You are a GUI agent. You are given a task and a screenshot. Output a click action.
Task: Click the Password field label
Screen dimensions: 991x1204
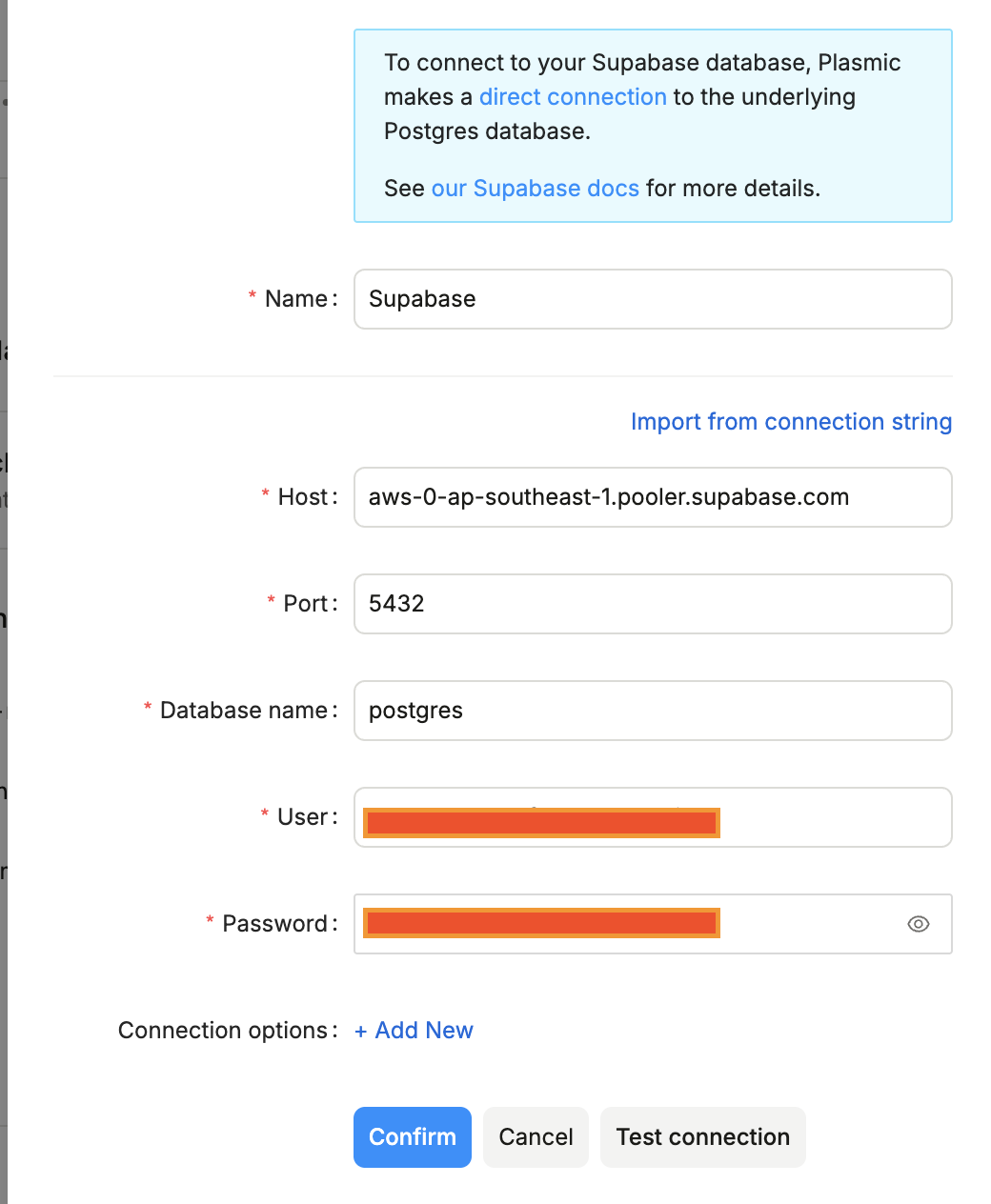[275, 924]
